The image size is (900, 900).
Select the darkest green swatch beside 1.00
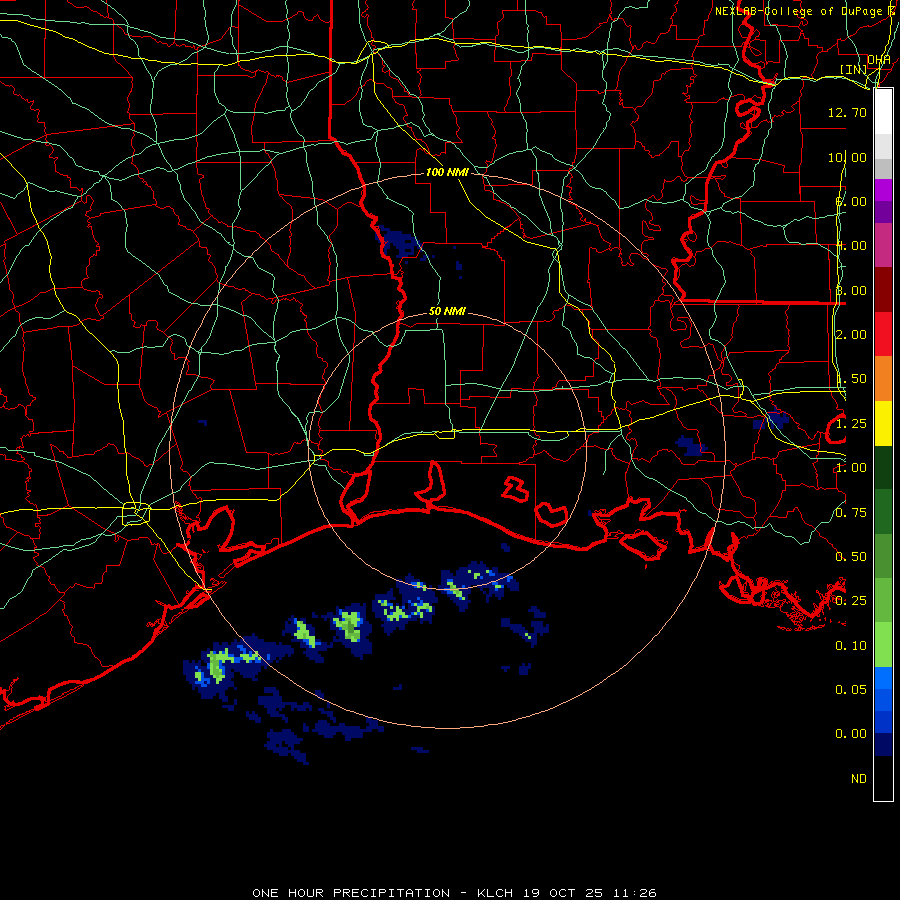(x=883, y=467)
